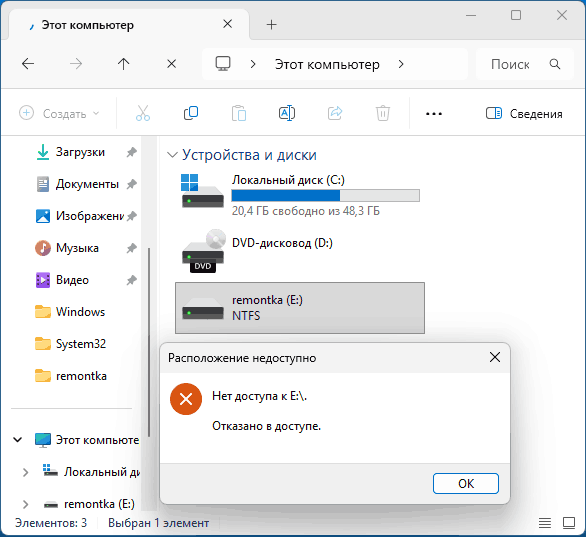586x537 pixels.
Task: Click 'Элементов: 3' in status bar
Action: (x=50, y=523)
